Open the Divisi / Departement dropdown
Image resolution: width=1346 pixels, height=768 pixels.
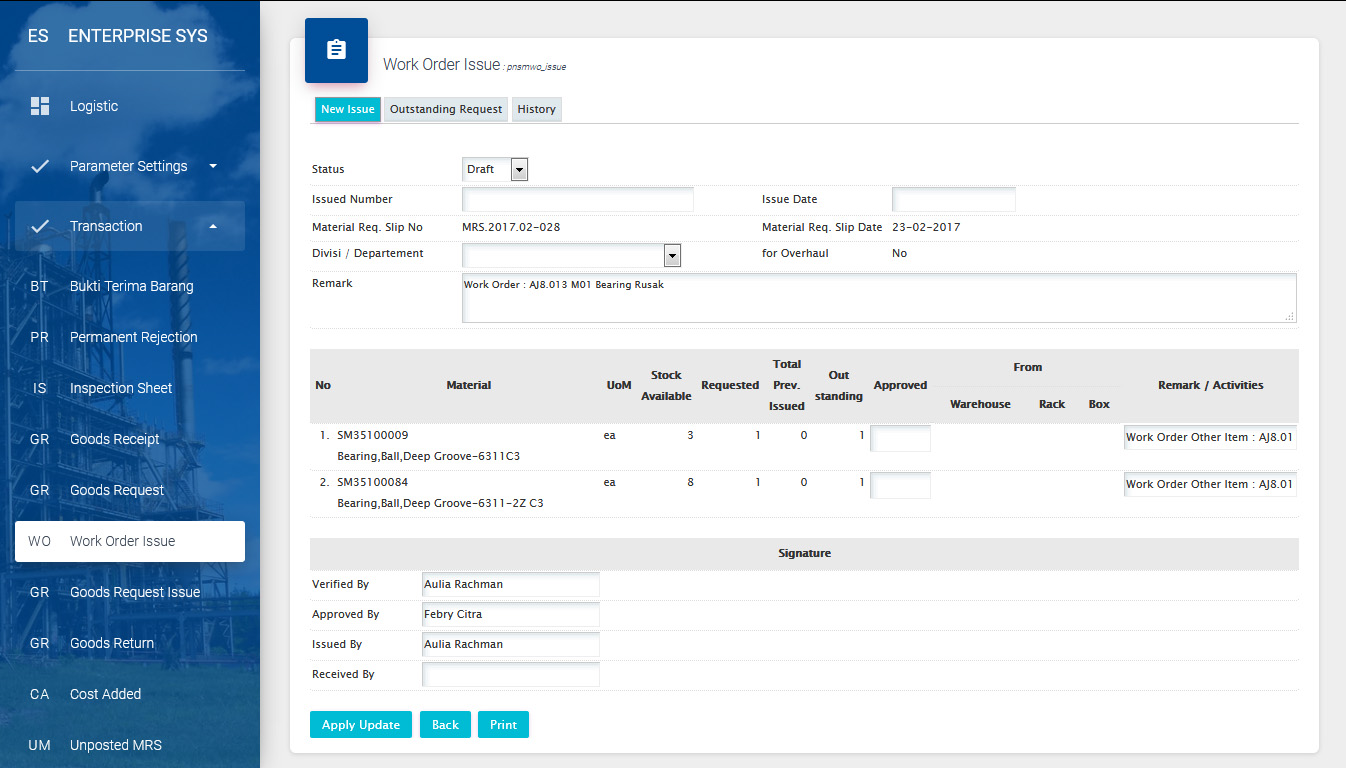pos(571,256)
